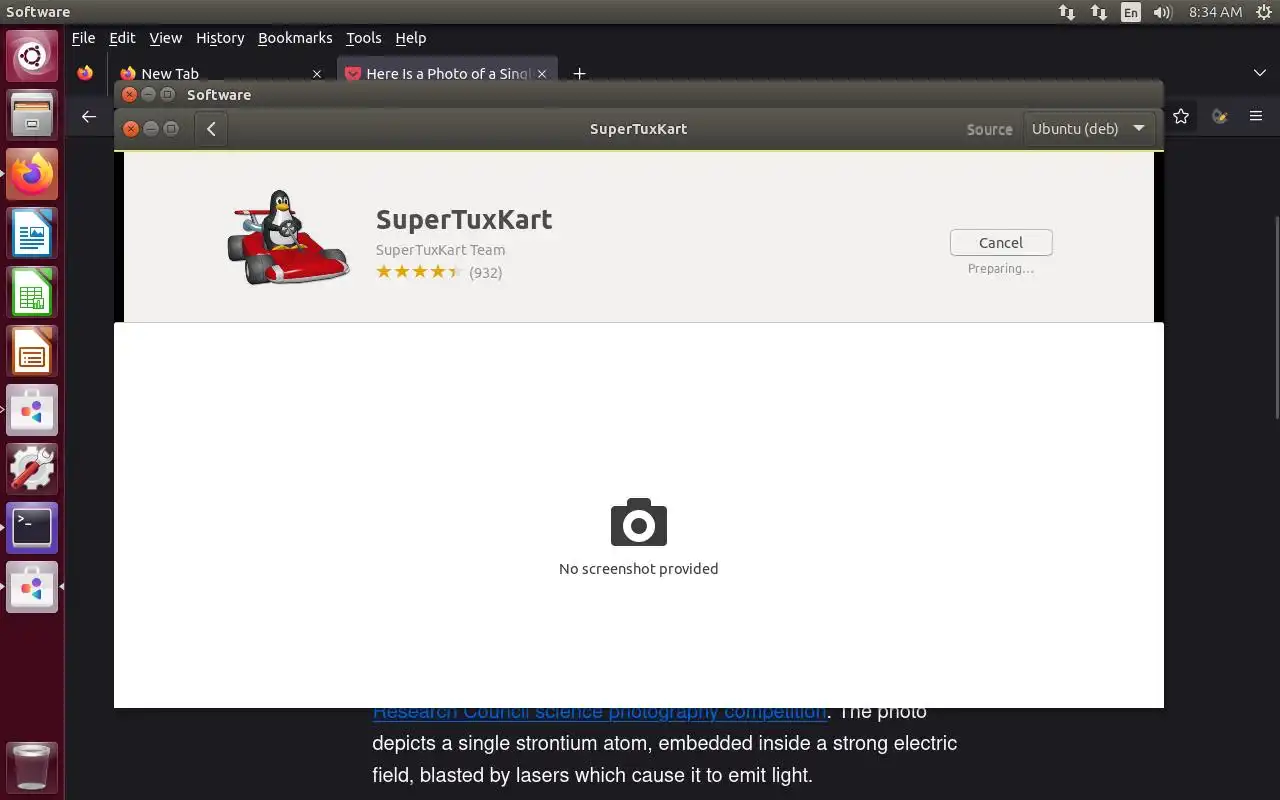Open the History menu in Firefox

click(x=220, y=38)
